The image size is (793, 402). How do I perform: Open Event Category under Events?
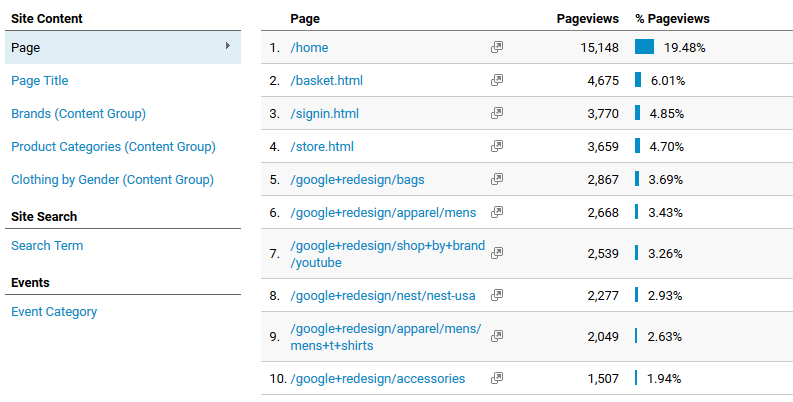[54, 312]
